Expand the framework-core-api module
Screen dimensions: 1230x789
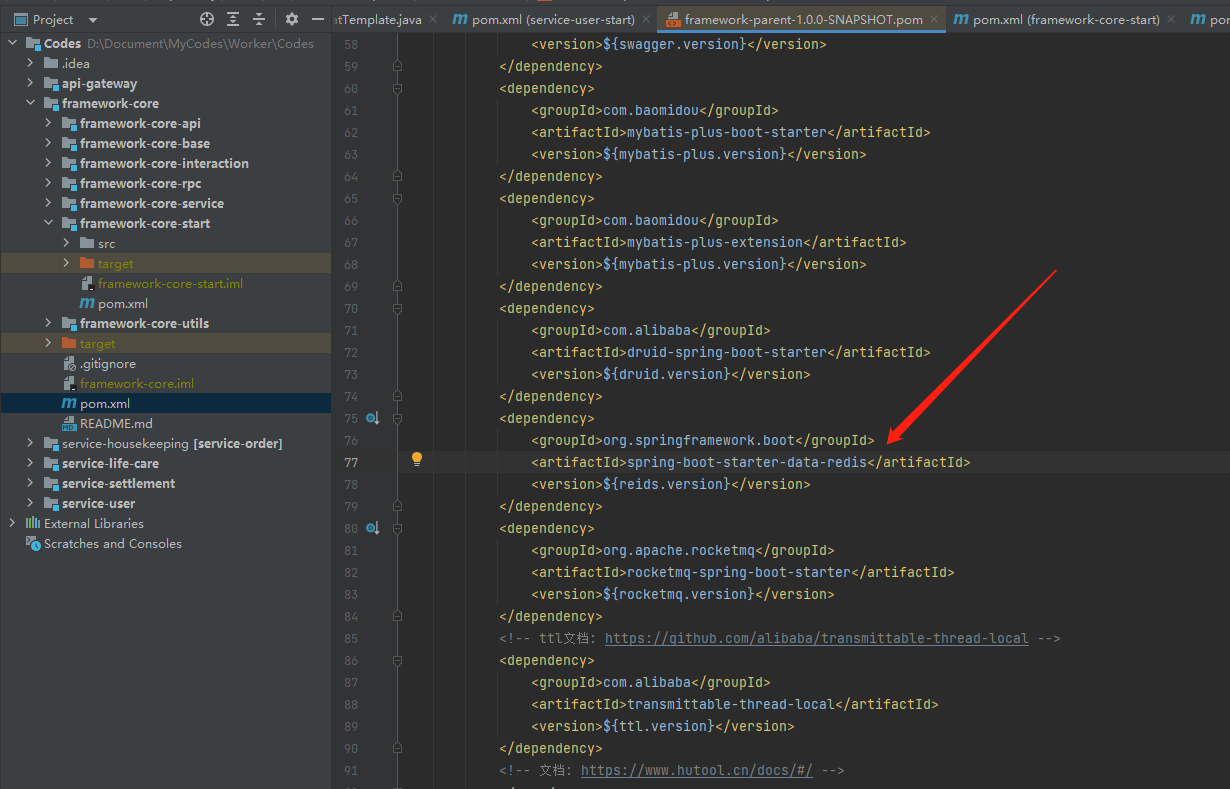tap(49, 123)
